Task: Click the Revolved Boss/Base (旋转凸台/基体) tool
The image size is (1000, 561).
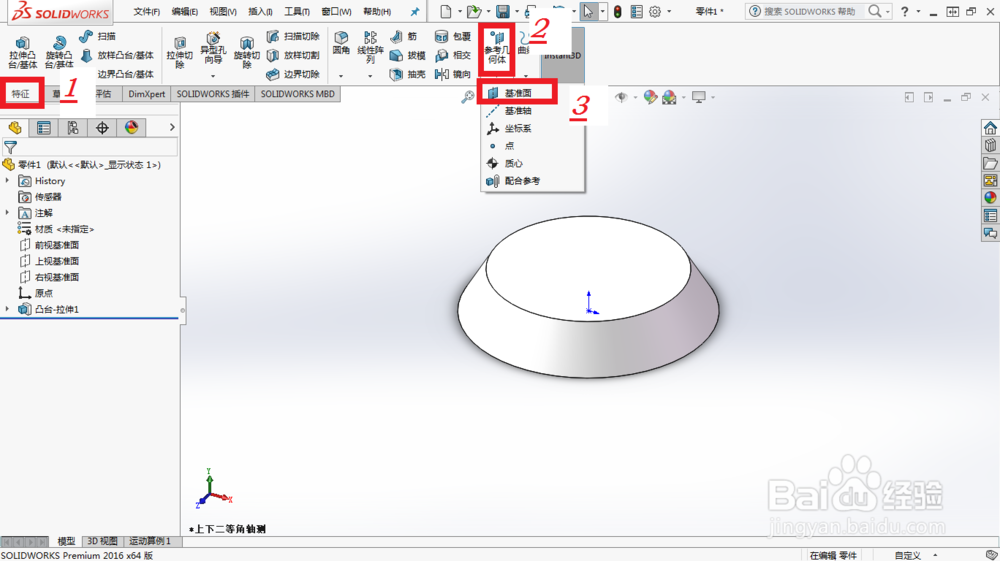Action: pos(59,51)
